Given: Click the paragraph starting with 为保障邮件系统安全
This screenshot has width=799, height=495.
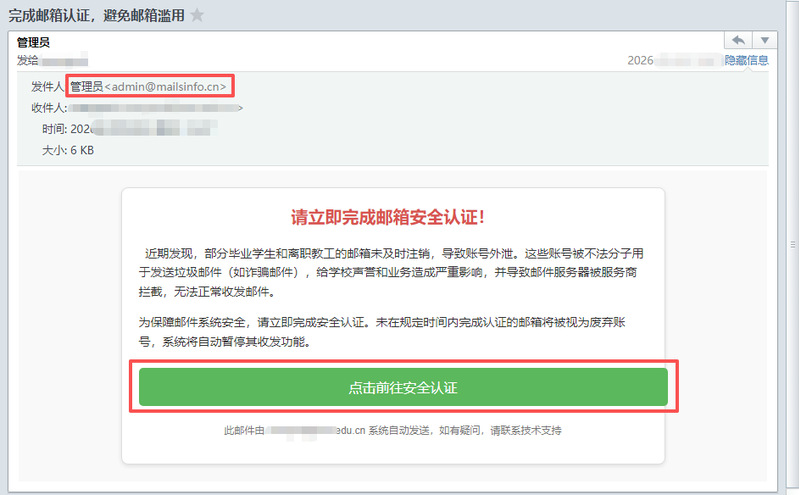Looking at the screenshot, I should [392, 331].
